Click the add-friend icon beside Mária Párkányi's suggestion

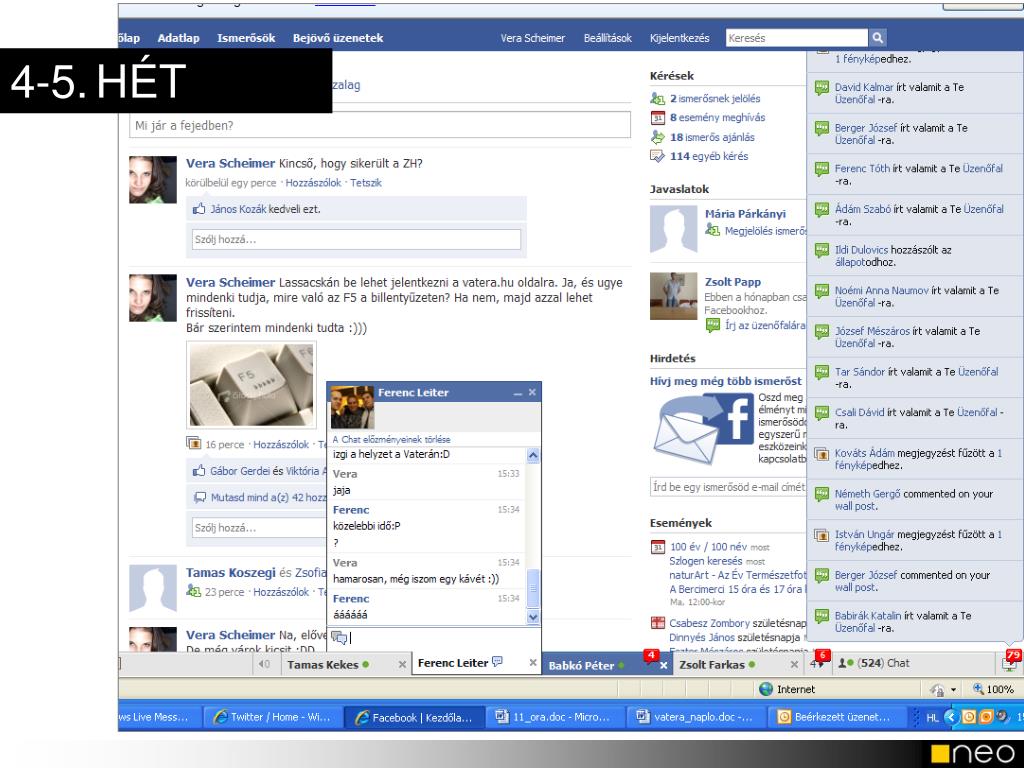(712, 231)
